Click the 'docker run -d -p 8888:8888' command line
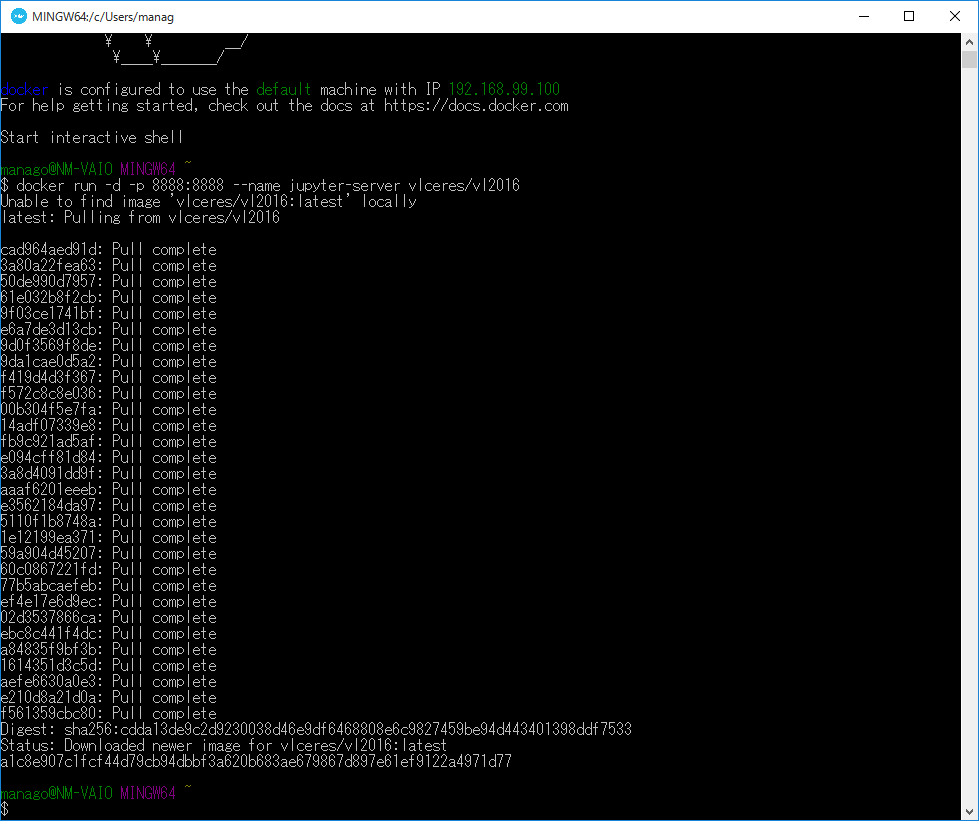The width and height of the screenshot is (979, 821). [260, 185]
